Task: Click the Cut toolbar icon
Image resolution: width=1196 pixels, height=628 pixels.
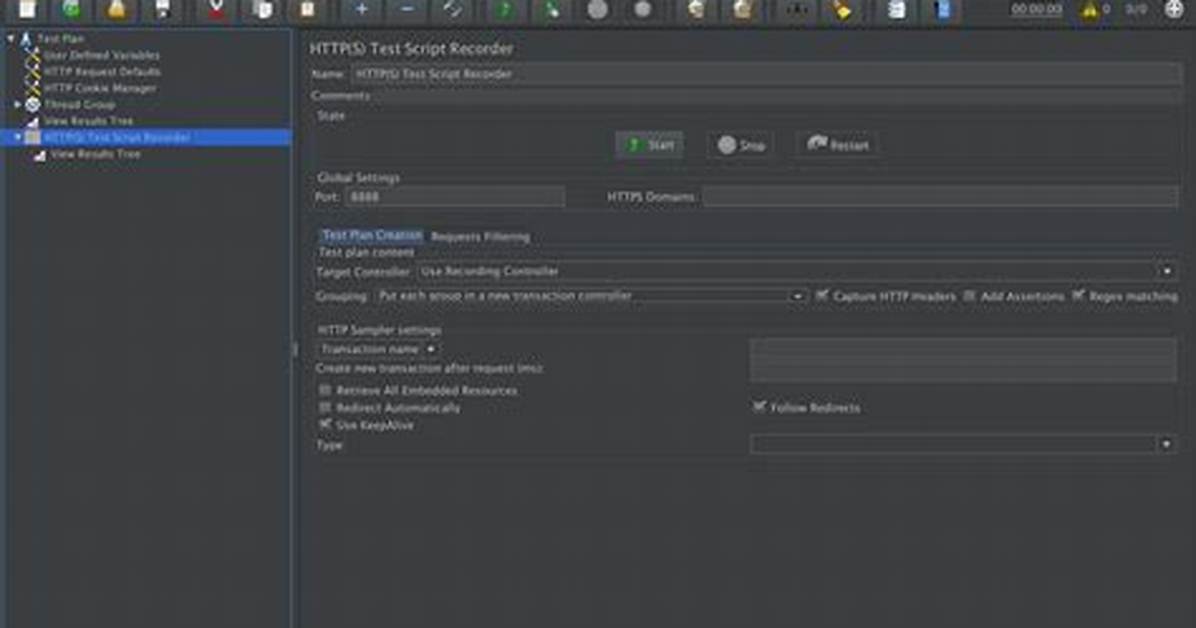Action: point(217,9)
